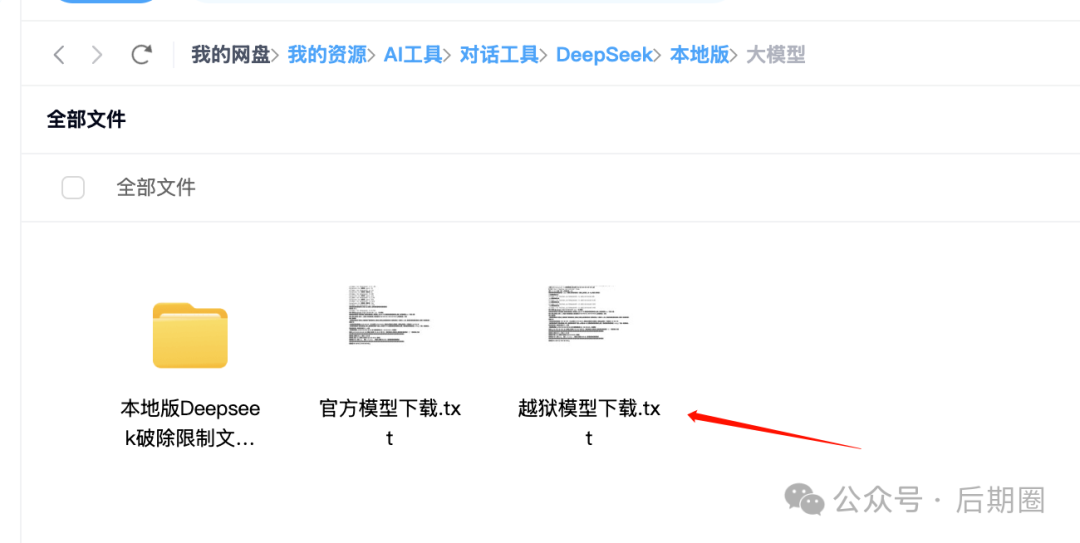Open 本地版 in the breadcrumb

click(x=700, y=54)
